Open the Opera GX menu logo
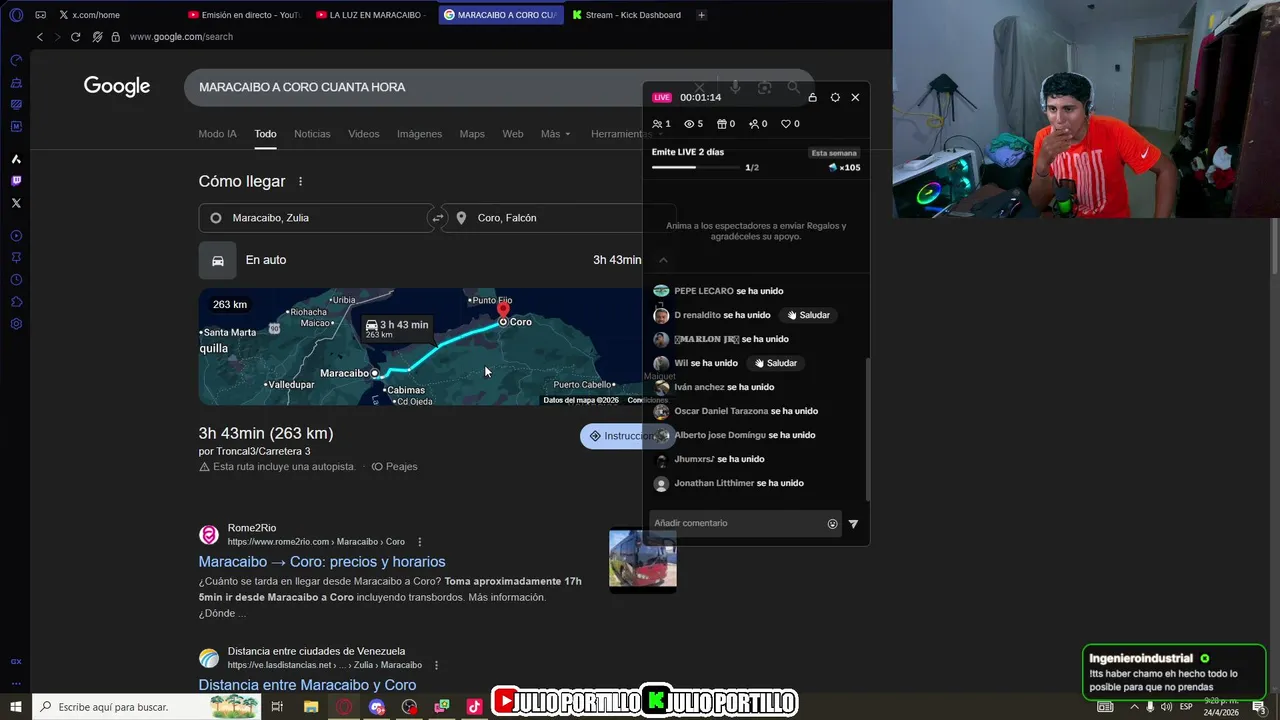Image resolution: width=1280 pixels, height=720 pixels. tap(16, 15)
